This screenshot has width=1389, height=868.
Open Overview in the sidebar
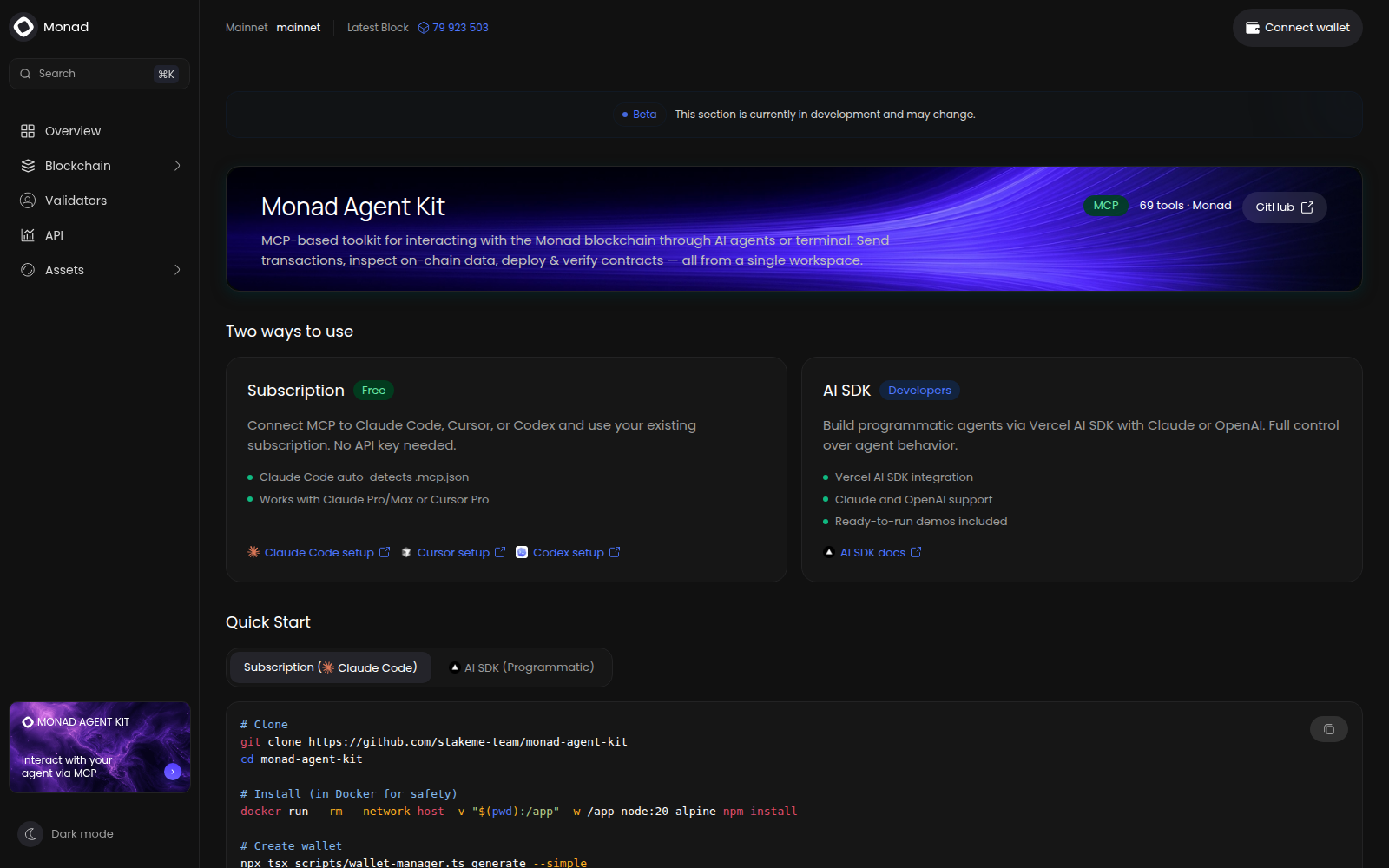click(100, 131)
